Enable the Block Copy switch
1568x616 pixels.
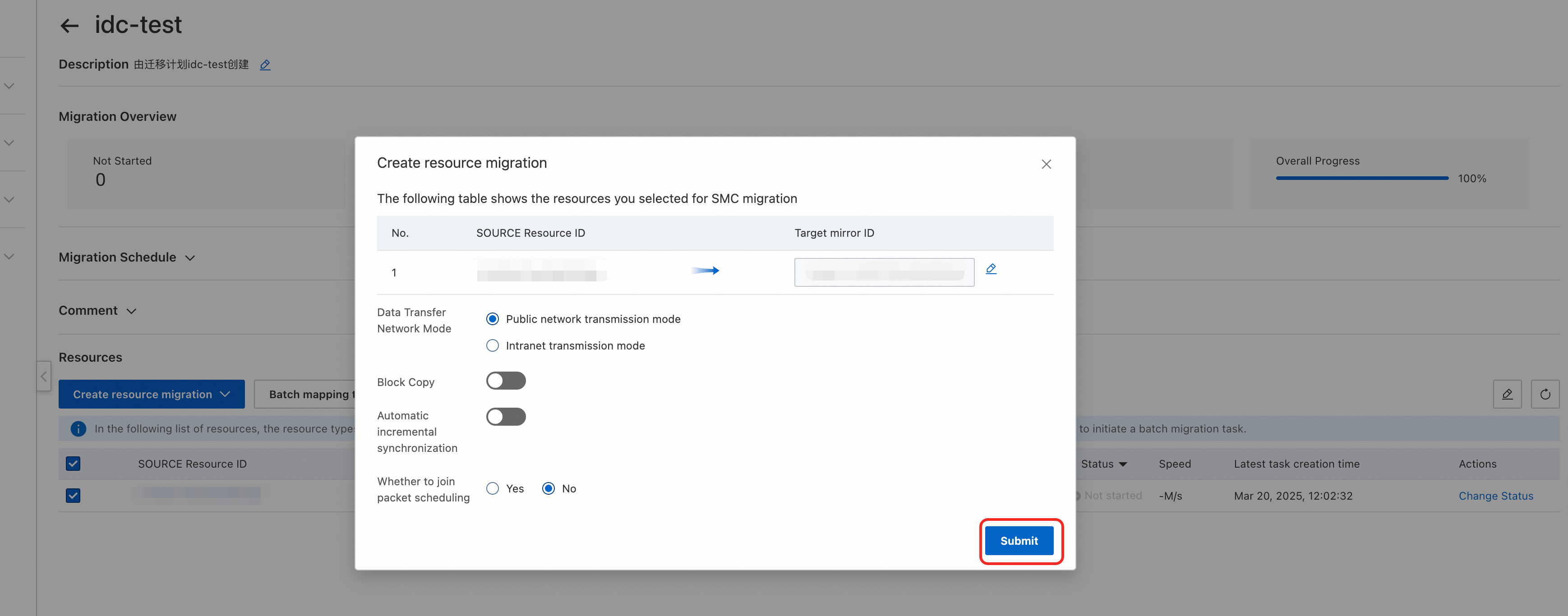point(505,381)
